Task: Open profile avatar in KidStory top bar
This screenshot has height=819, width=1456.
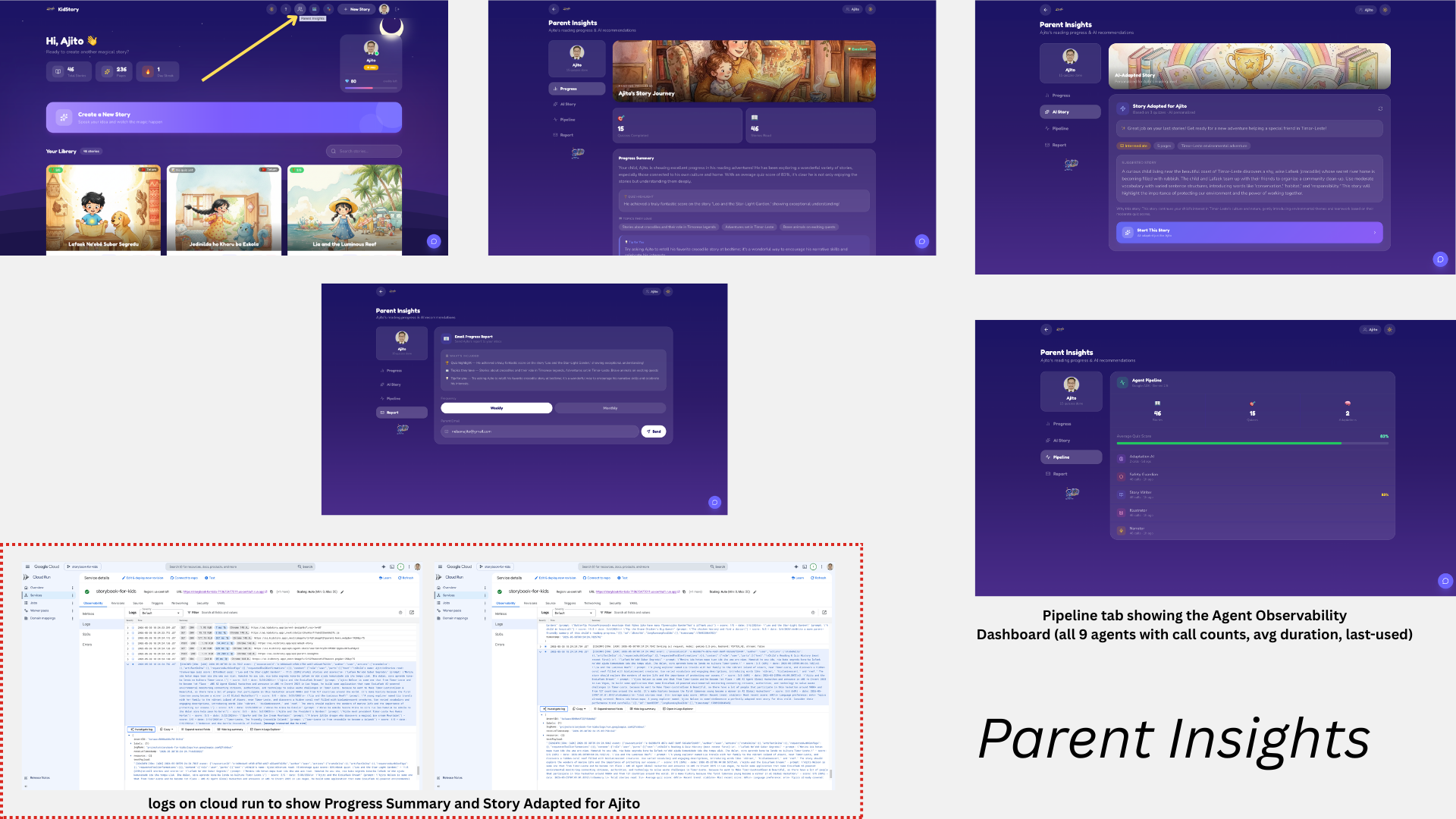Action: coord(384,9)
